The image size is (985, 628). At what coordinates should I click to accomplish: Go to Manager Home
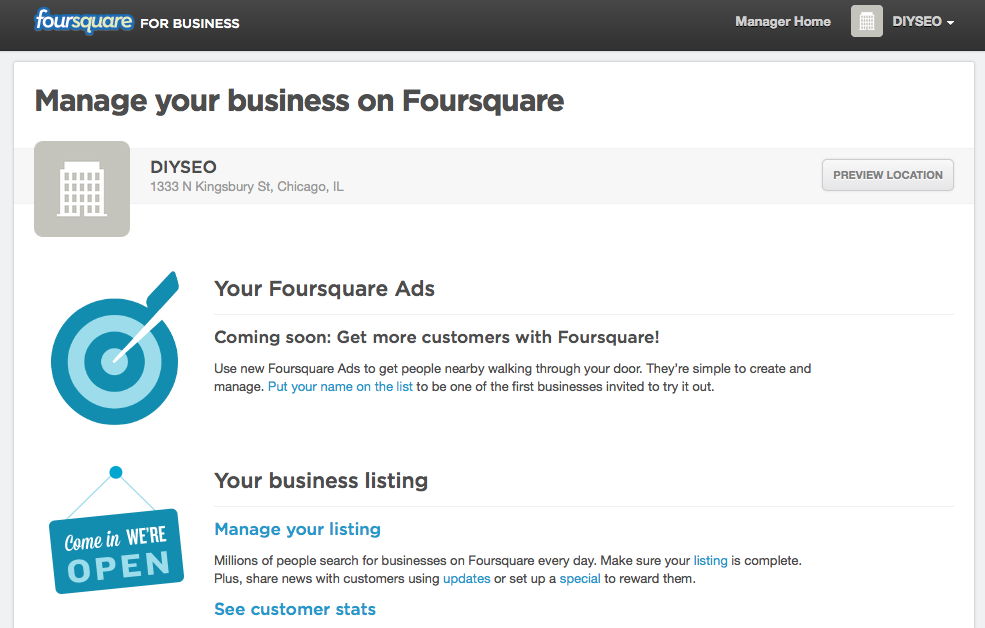click(782, 21)
